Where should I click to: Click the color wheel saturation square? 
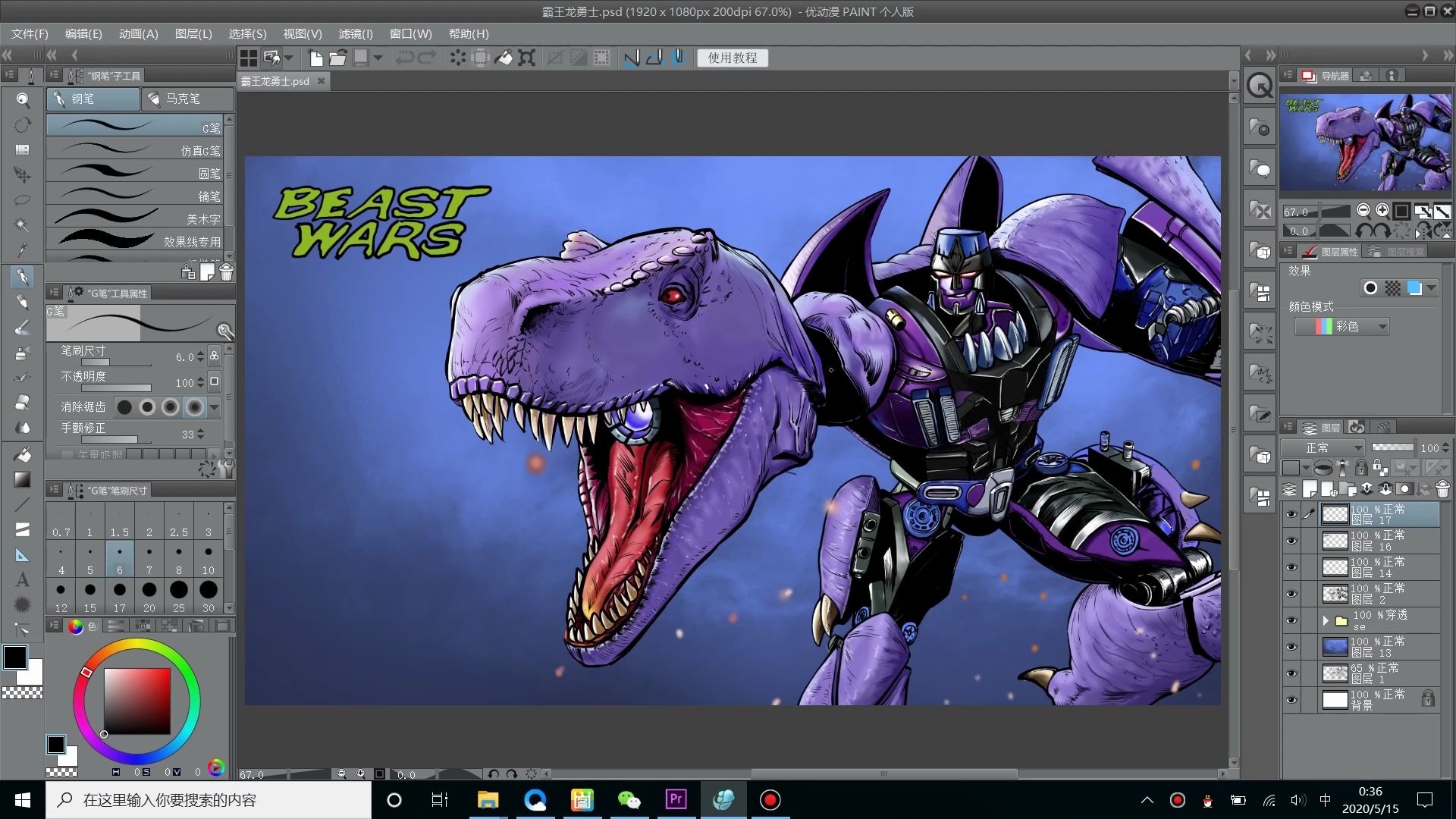(x=137, y=701)
